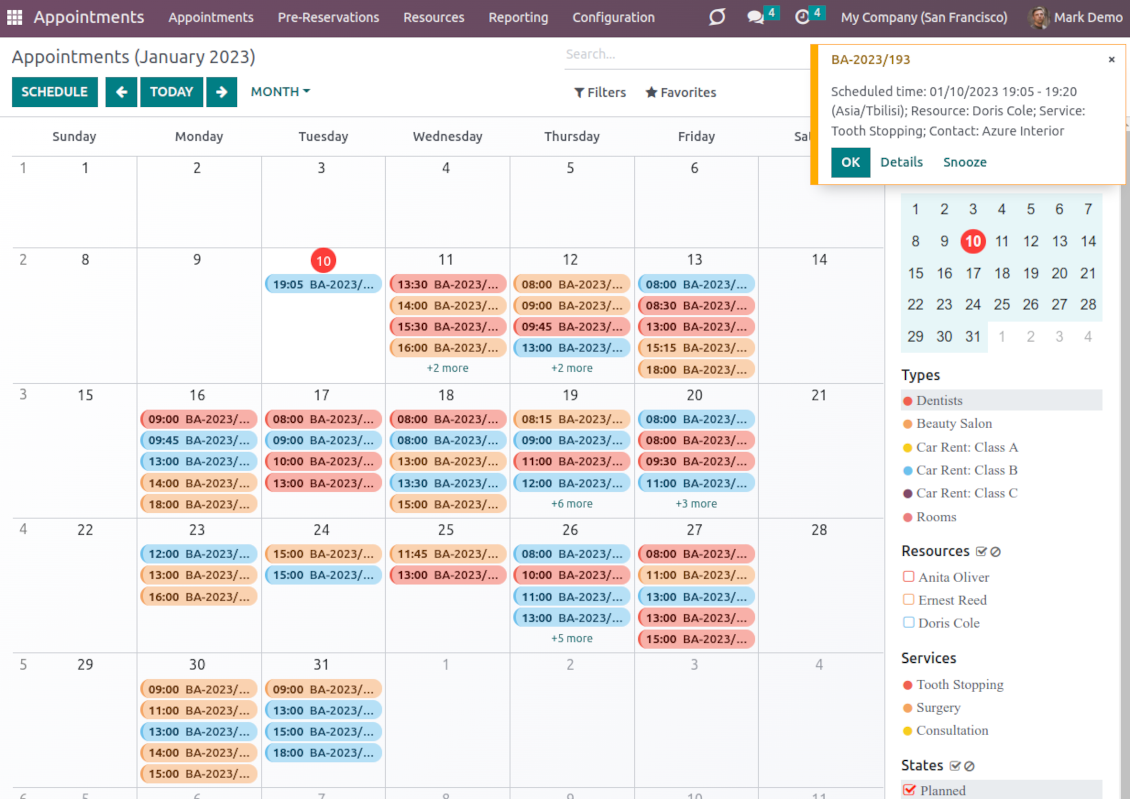
Task: Open the MONTH view dropdown
Action: coord(280,92)
